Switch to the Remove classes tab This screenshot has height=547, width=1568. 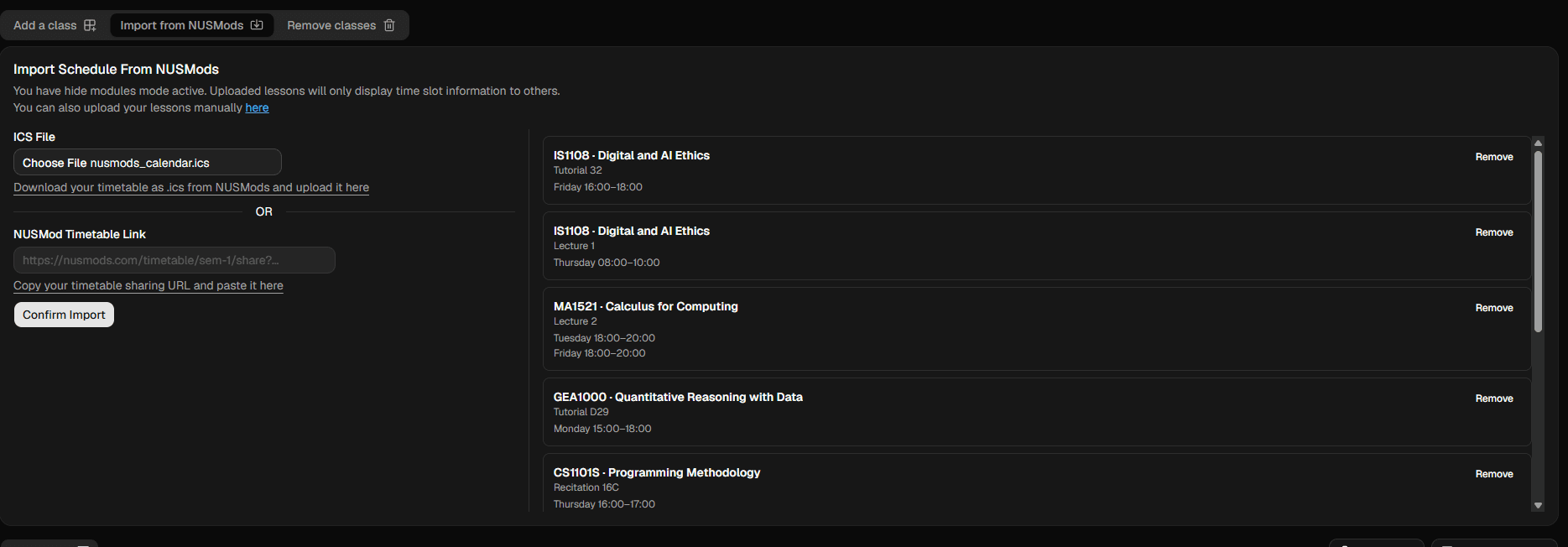click(x=341, y=25)
